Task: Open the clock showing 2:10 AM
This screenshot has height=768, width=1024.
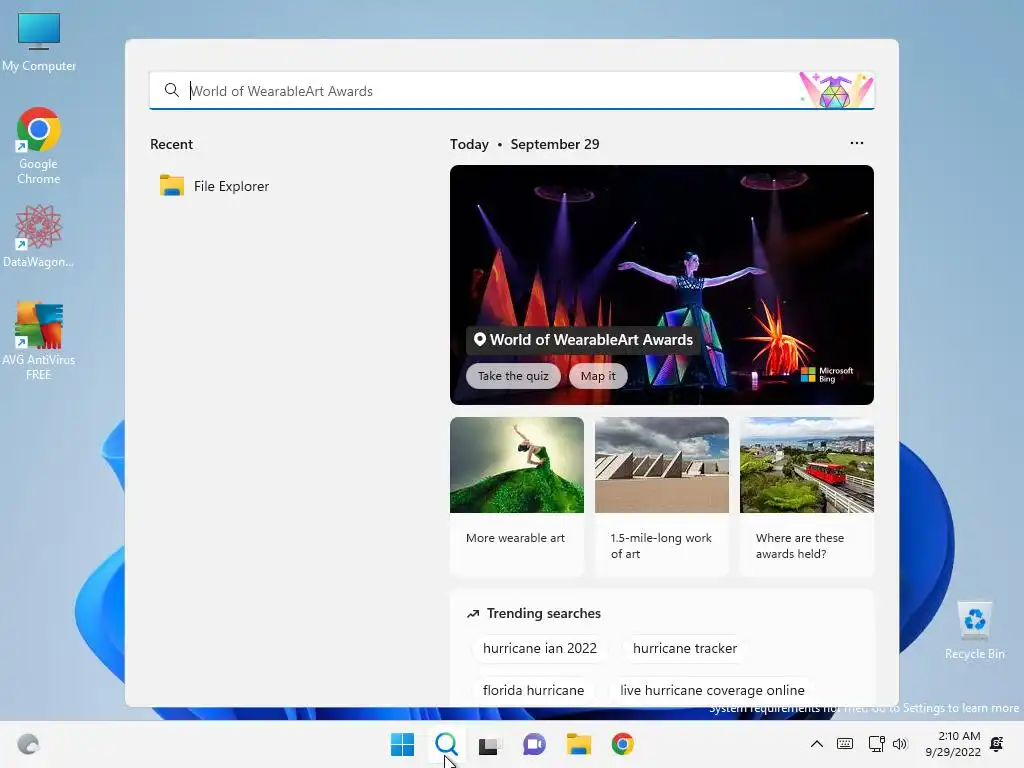Action: click(953, 744)
